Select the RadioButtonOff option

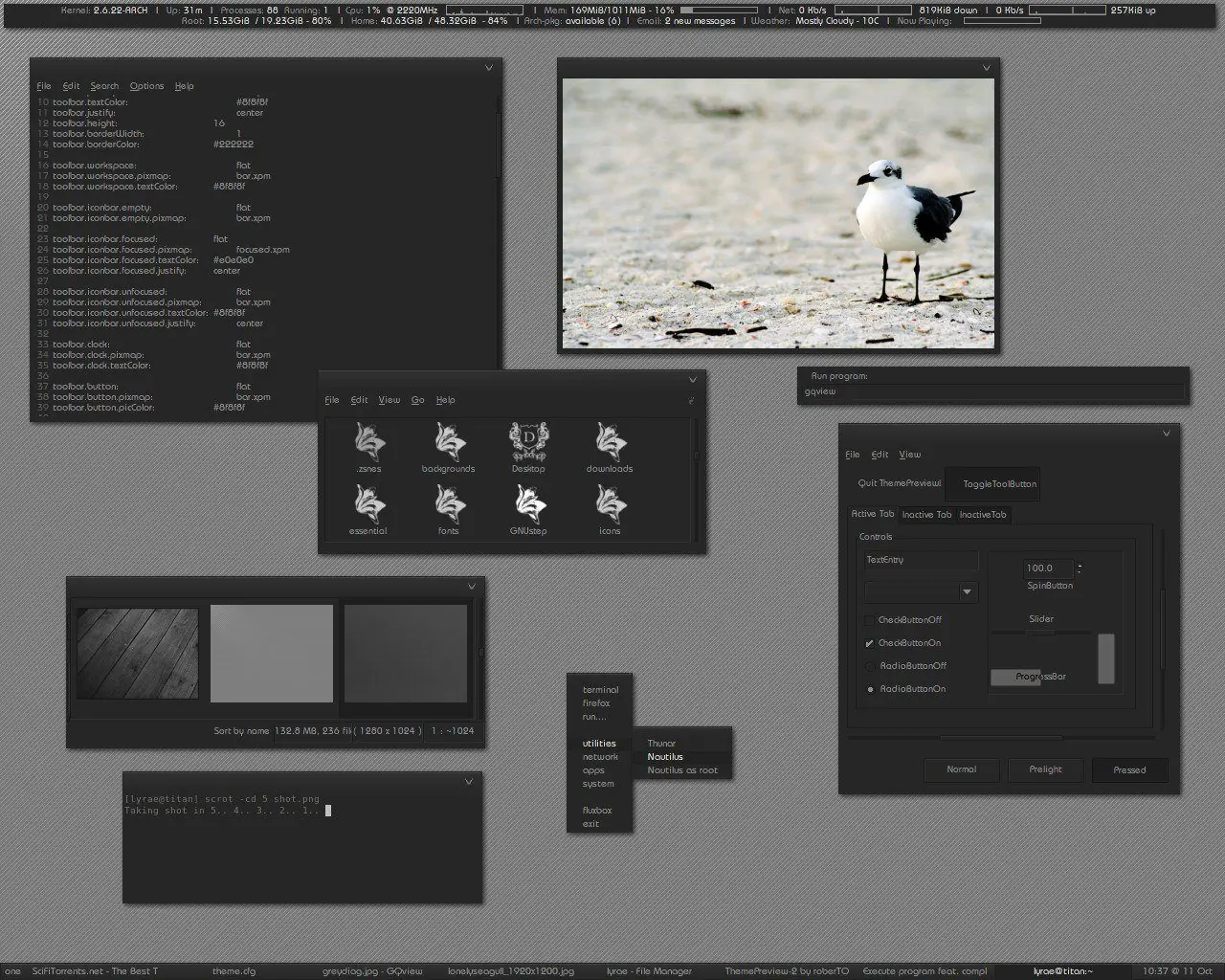[x=870, y=666]
